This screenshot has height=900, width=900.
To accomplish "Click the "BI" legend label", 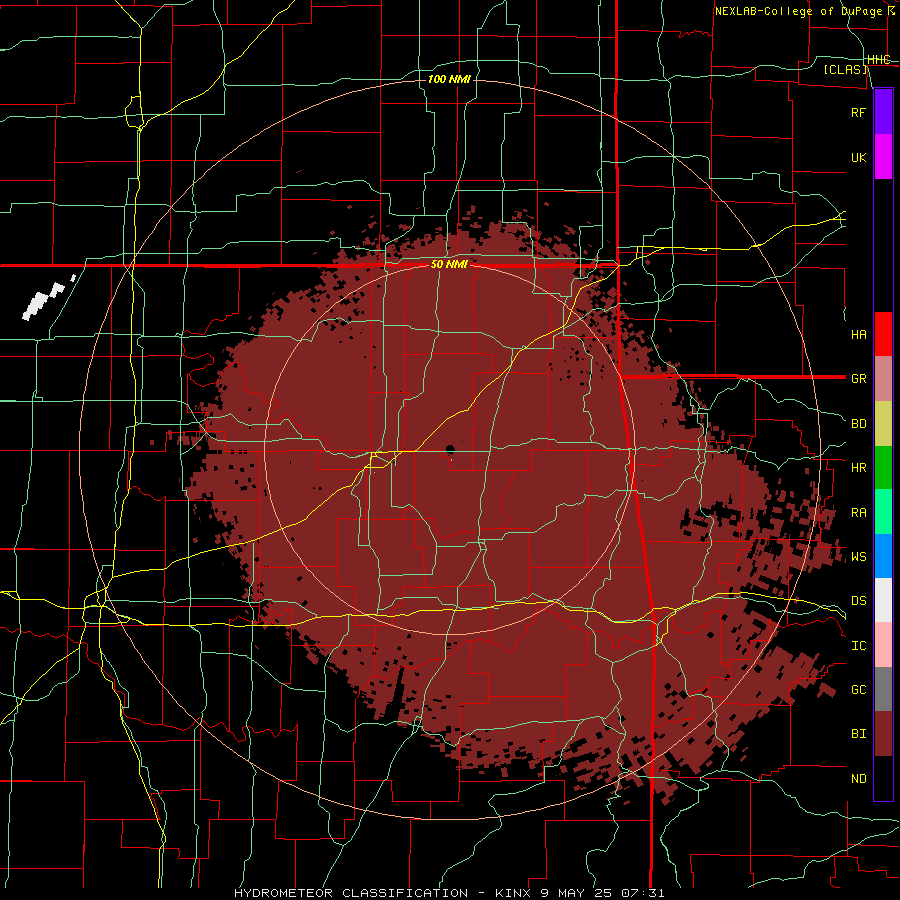I will (x=858, y=734).
